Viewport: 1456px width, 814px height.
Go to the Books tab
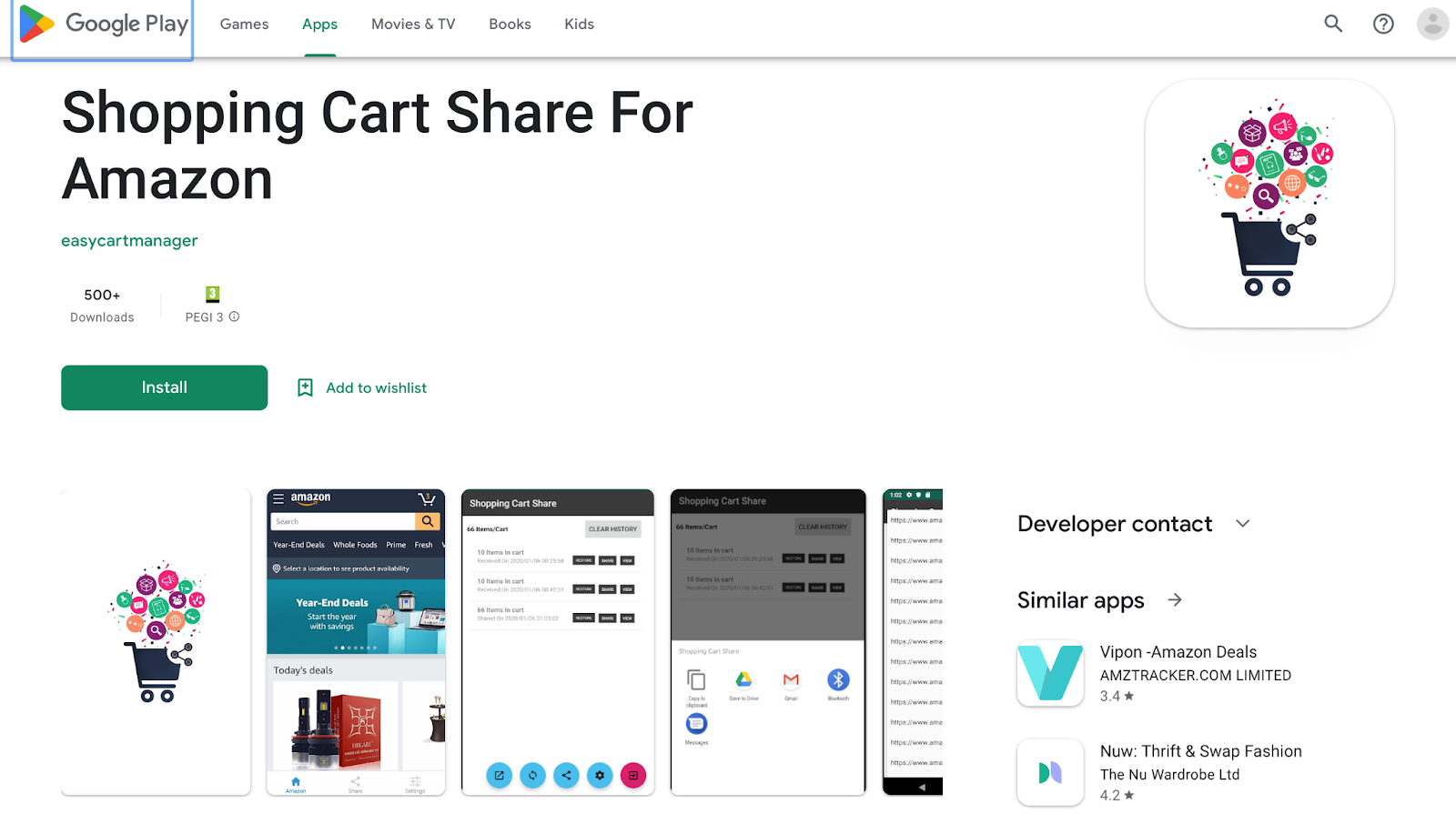coord(510,25)
